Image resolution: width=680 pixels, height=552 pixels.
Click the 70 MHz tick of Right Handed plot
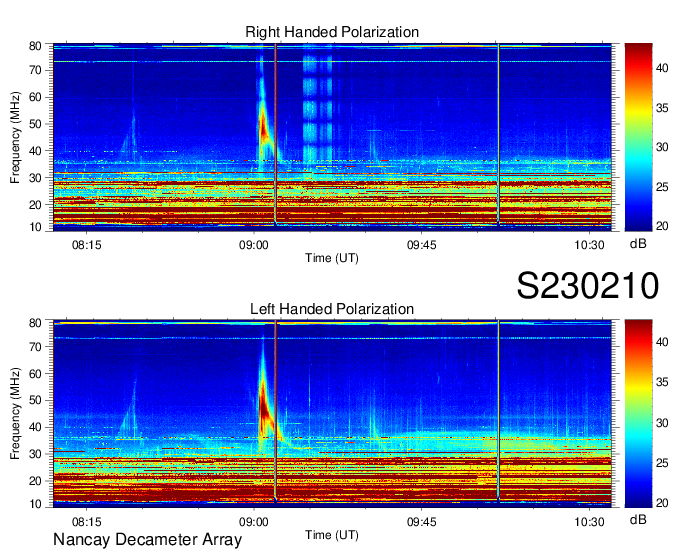pos(35,70)
